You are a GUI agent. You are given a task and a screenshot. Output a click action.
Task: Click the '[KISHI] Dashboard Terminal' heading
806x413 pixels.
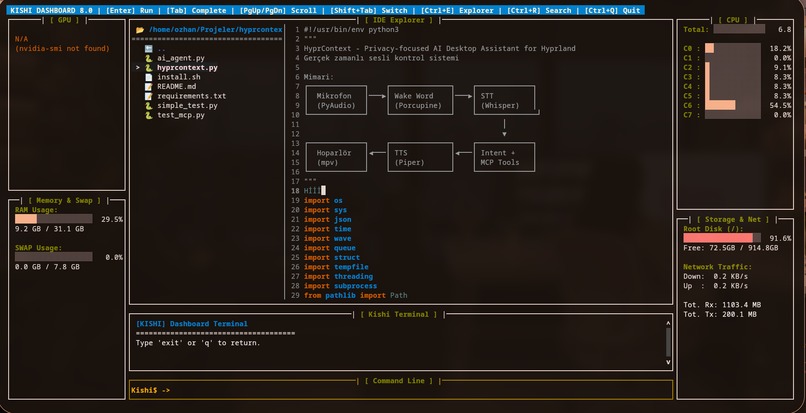[x=192, y=324]
